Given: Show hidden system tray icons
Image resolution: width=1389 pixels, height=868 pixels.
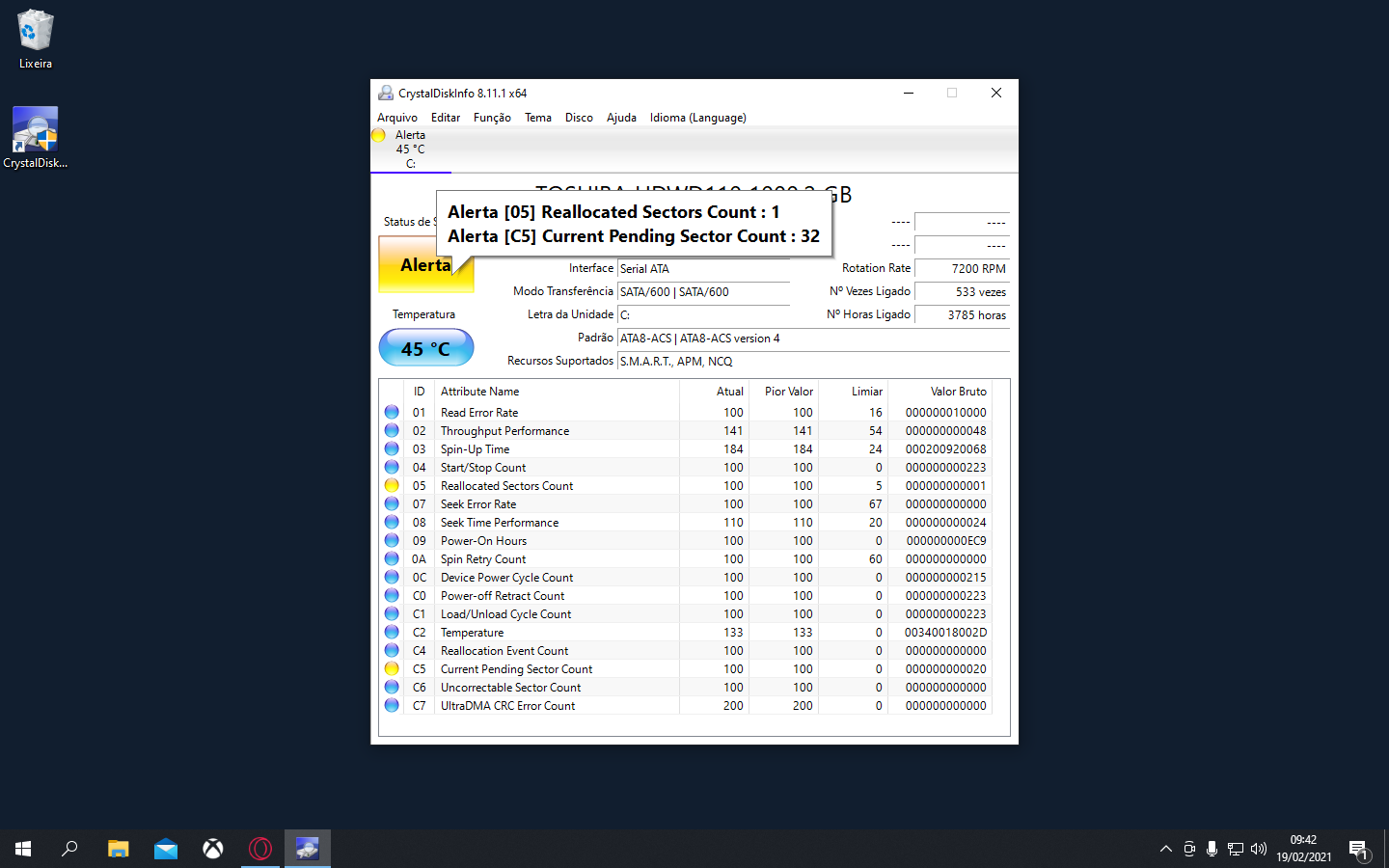Looking at the screenshot, I should pos(1166,849).
